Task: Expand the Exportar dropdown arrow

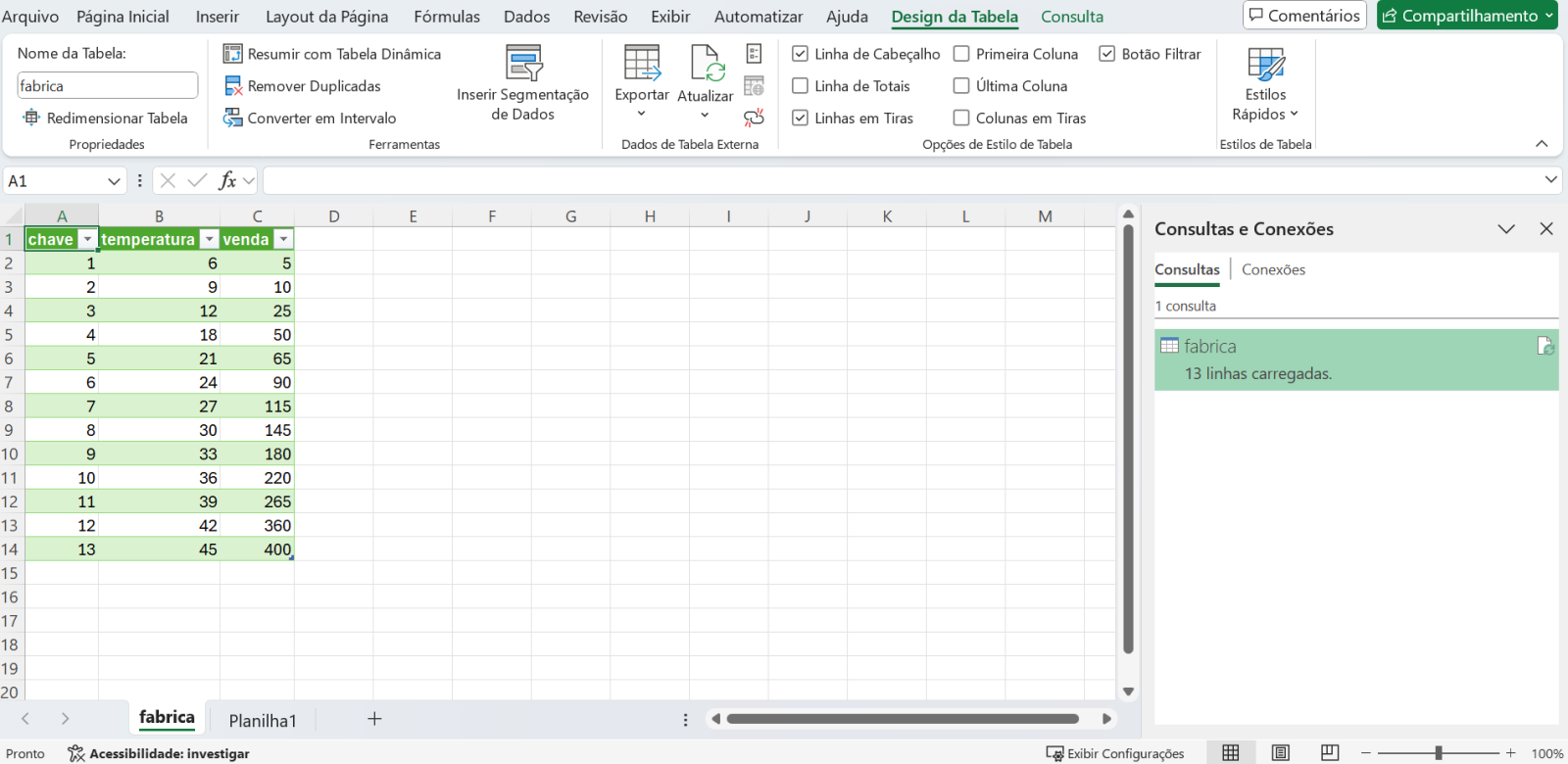Action: click(x=641, y=114)
